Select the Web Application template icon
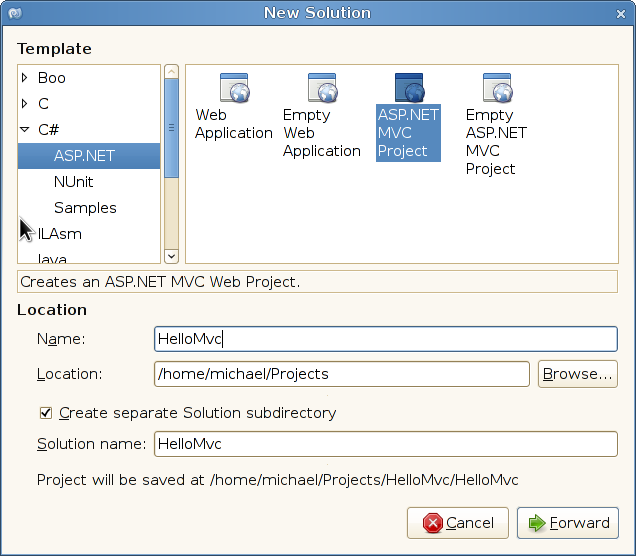Image resolution: width=636 pixels, height=556 pixels. click(234, 88)
